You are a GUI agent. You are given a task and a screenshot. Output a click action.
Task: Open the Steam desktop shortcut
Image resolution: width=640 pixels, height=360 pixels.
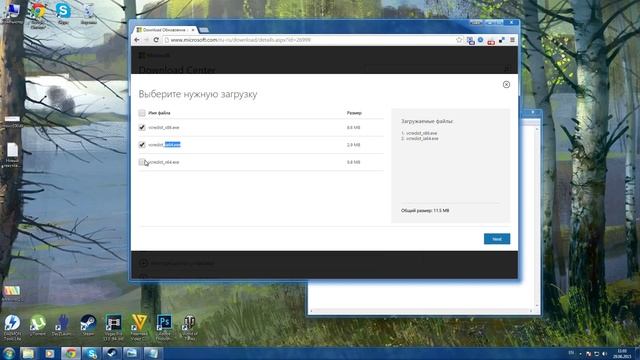88,326
